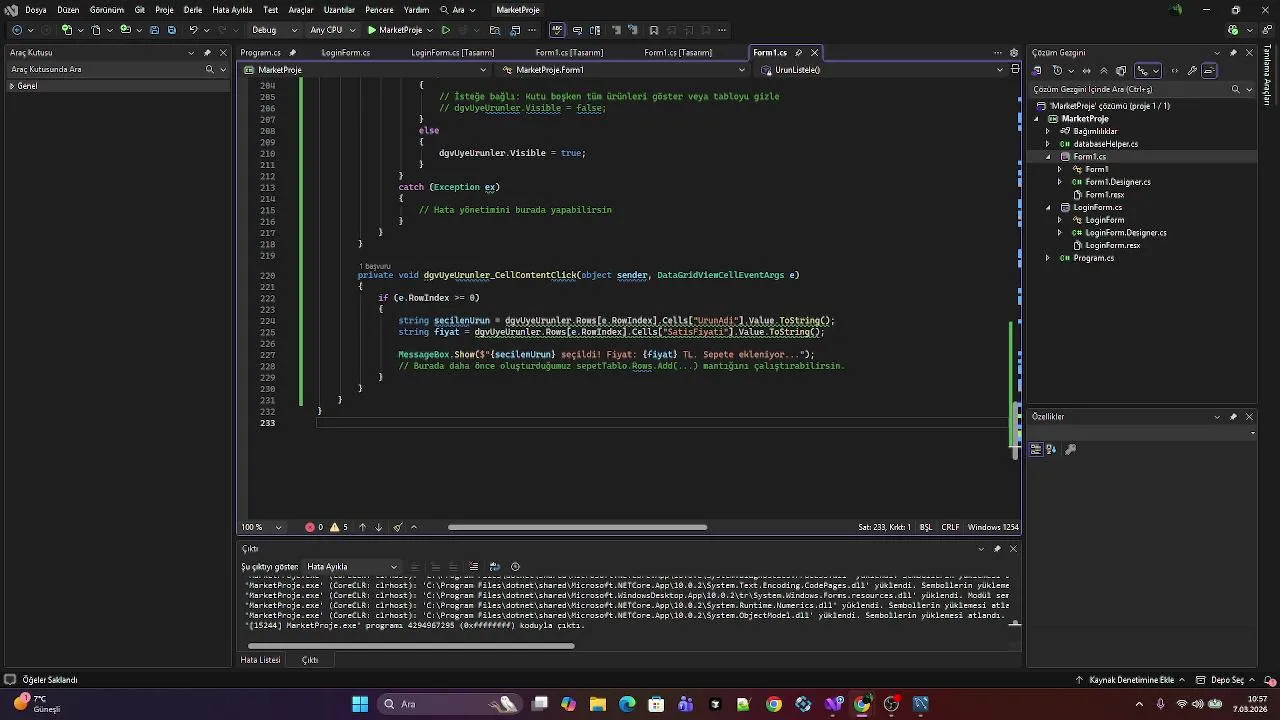Screen dimensions: 1280x720
Task: Open the Dosya menu
Action: (35, 9)
